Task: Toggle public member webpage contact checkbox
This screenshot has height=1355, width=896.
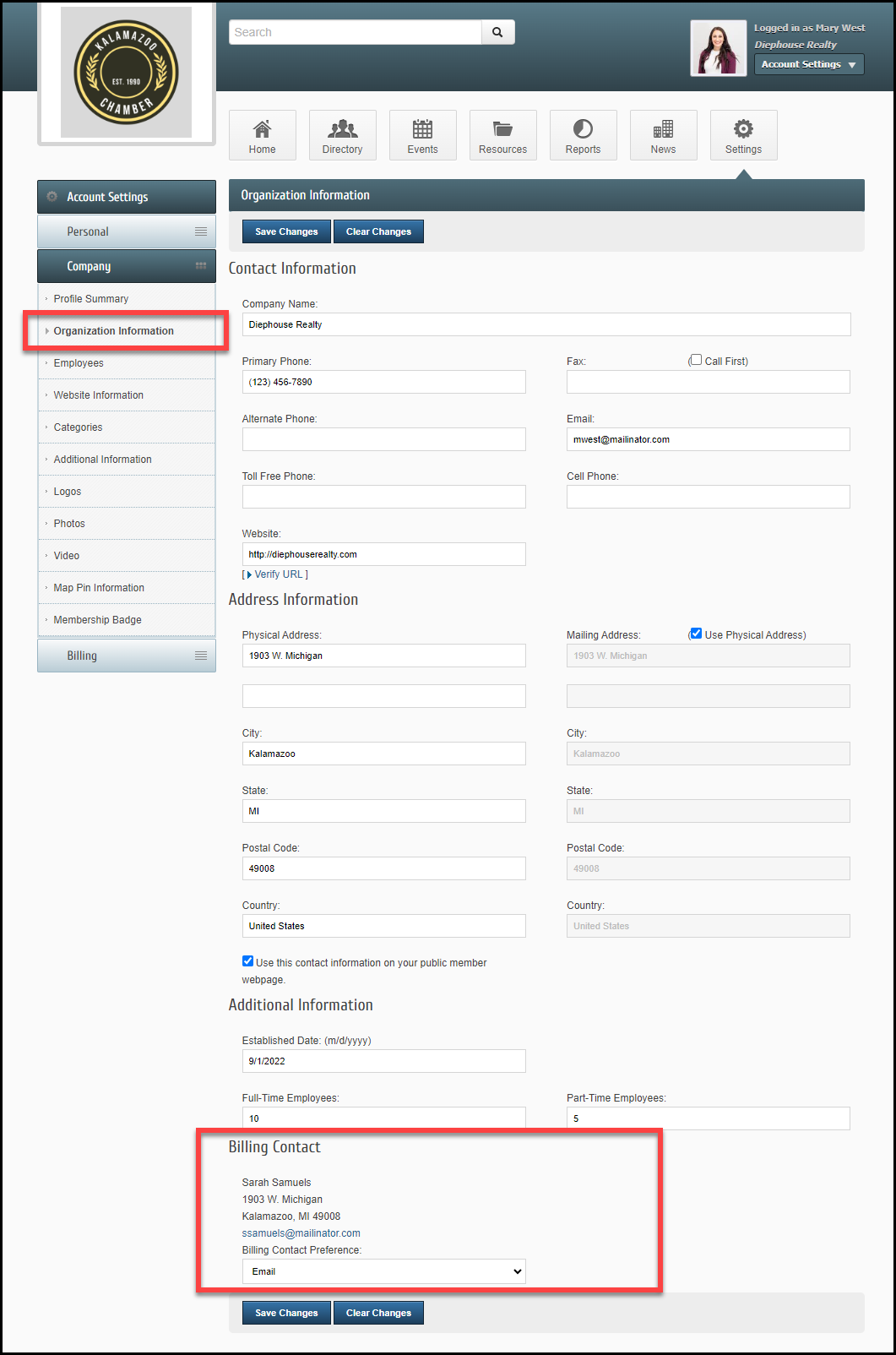Action: coord(247,961)
